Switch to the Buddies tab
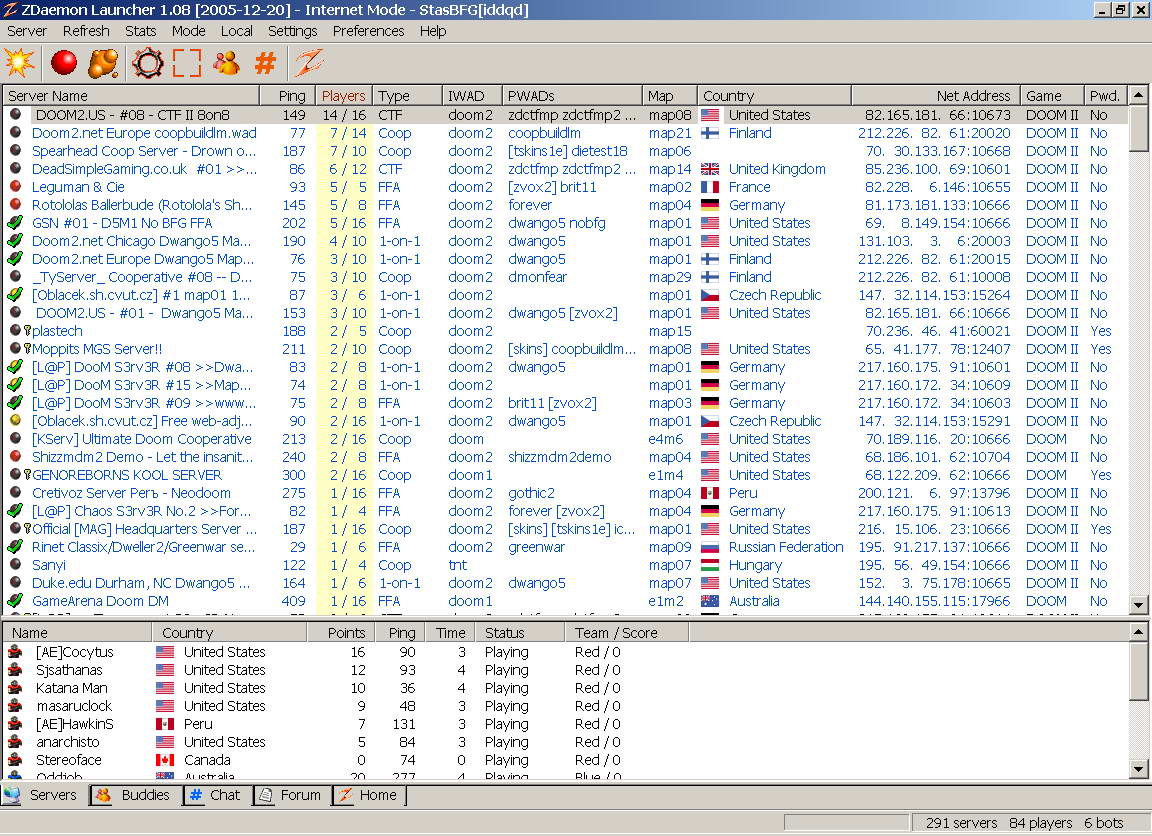The height and width of the screenshot is (836, 1152). pos(134,795)
